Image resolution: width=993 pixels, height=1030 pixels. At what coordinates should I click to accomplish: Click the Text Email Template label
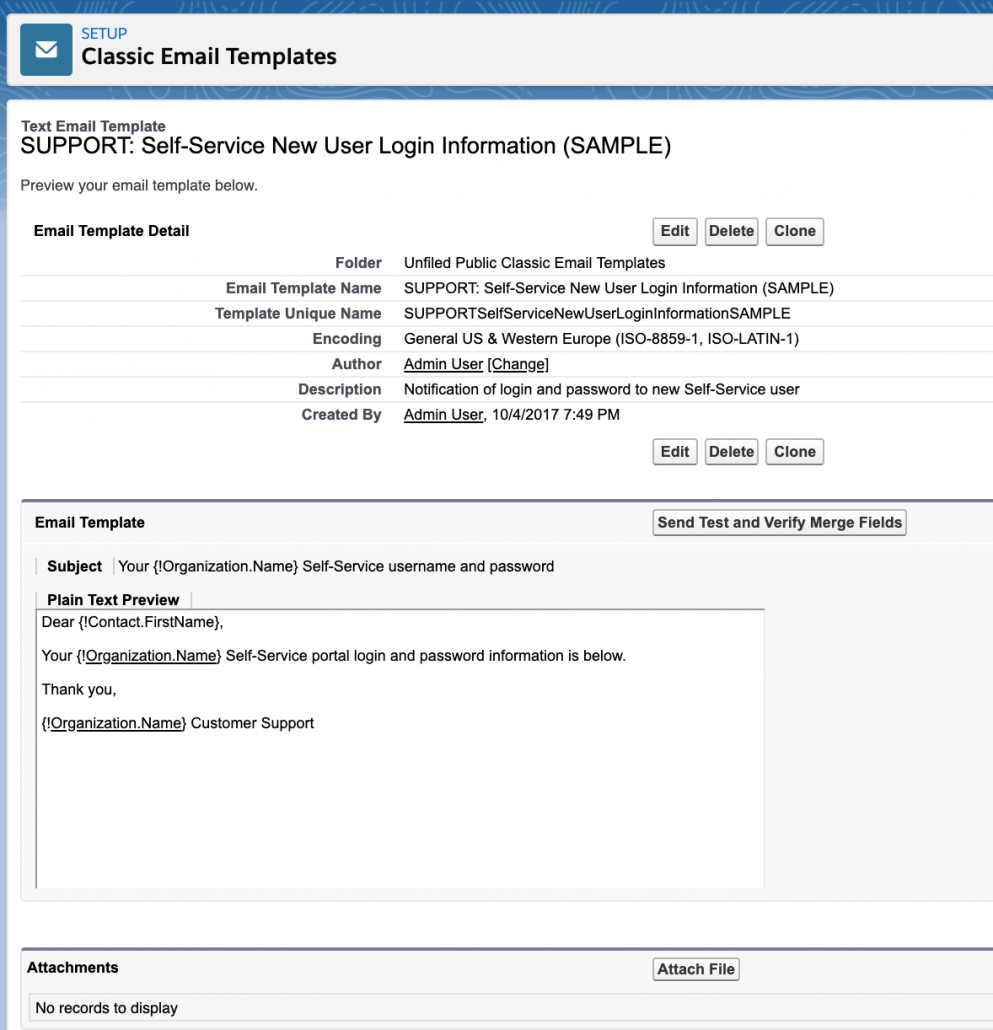pyautogui.click(x=93, y=126)
